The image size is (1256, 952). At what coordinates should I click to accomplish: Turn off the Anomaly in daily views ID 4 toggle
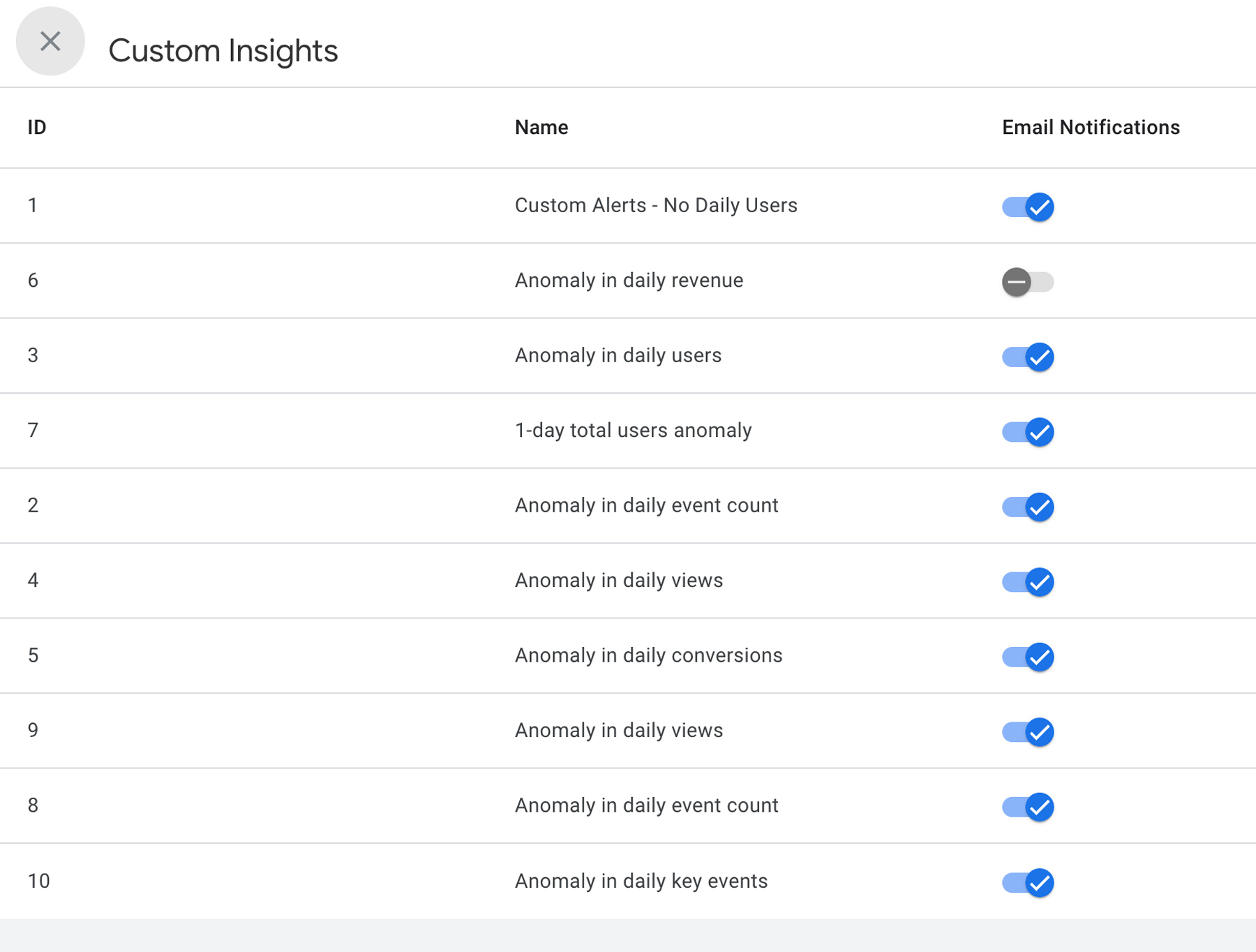pyautogui.click(x=1026, y=582)
